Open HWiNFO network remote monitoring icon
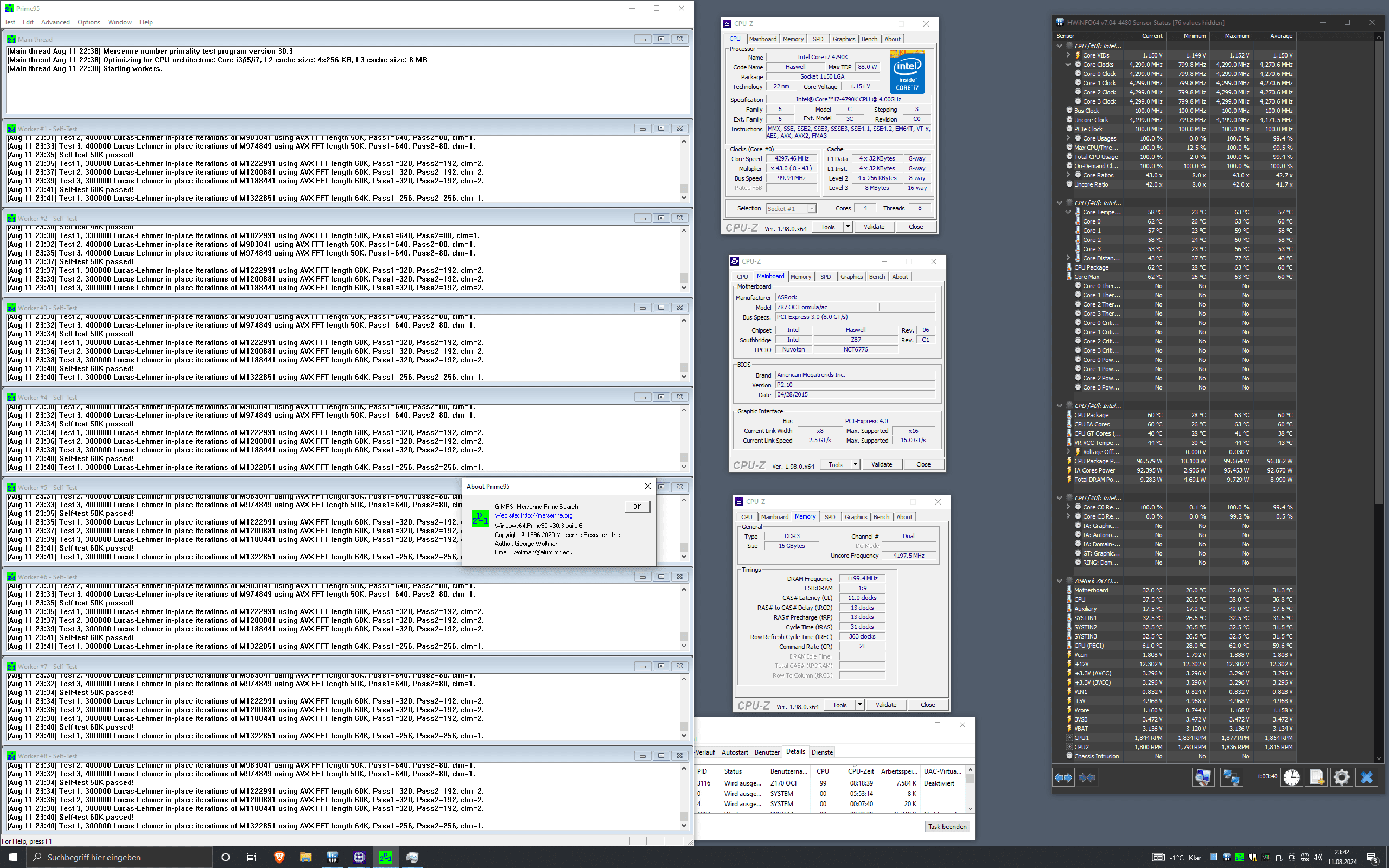 pyautogui.click(x=1231, y=777)
